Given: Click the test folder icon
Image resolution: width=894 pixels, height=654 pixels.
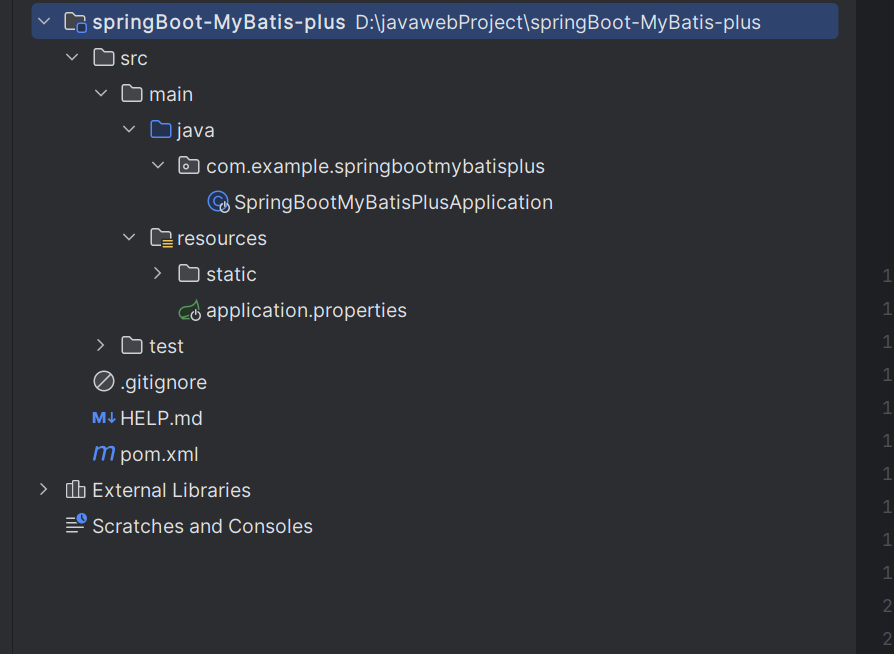Looking at the screenshot, I should tap(132, 346).
